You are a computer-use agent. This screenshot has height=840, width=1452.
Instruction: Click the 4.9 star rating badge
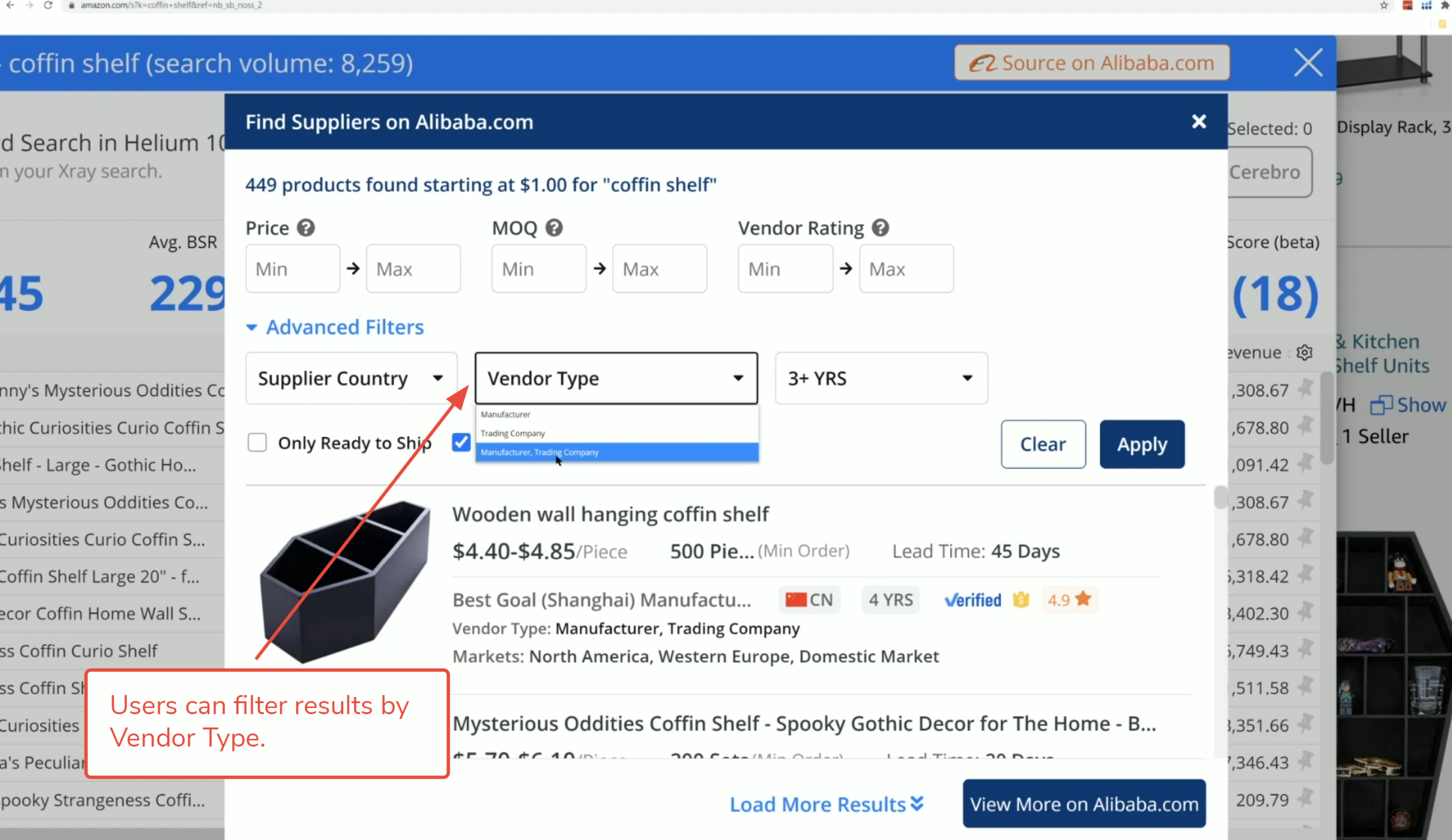1069,600
